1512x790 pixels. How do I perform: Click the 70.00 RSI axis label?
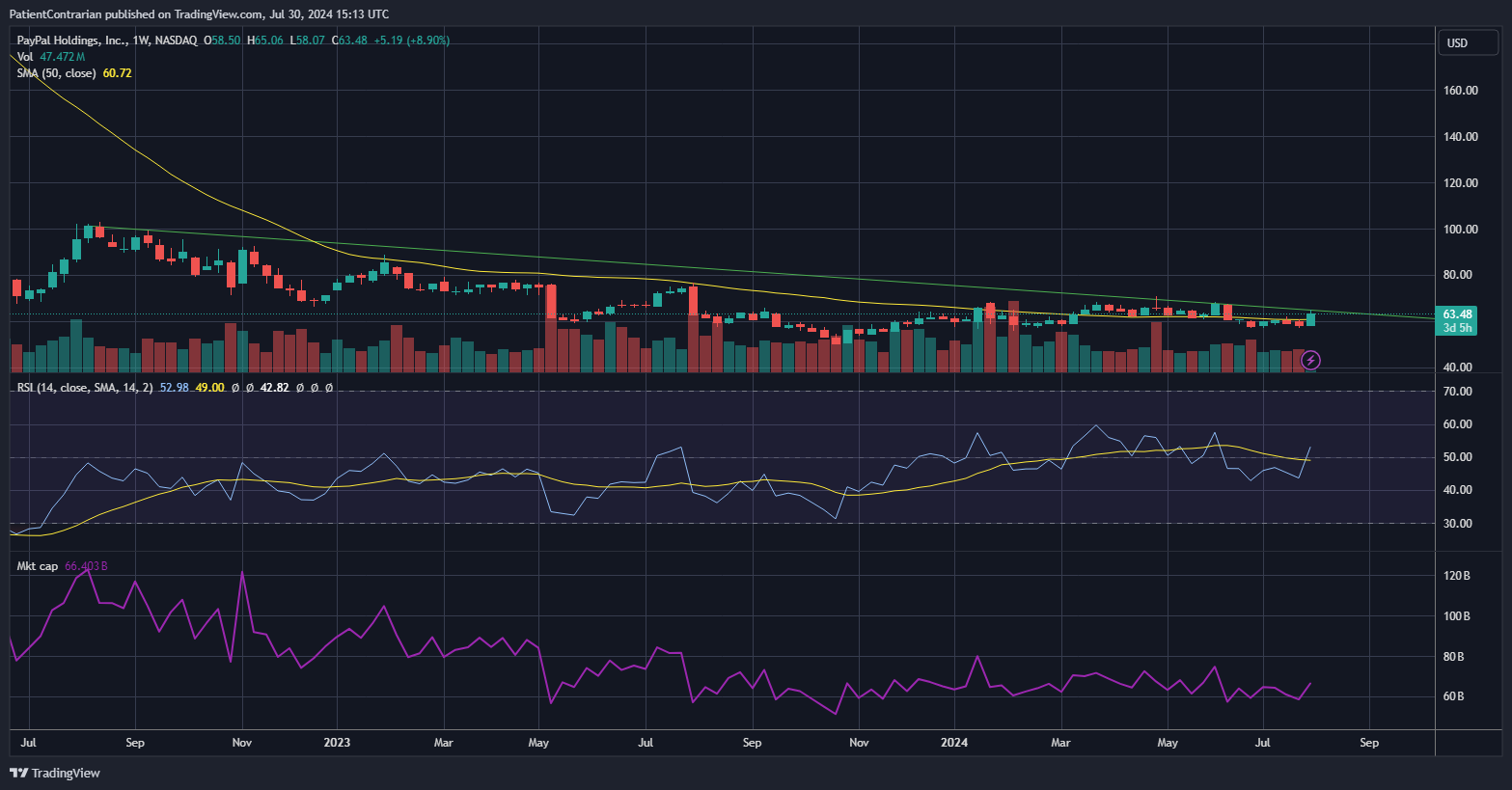coord(1458,392)
